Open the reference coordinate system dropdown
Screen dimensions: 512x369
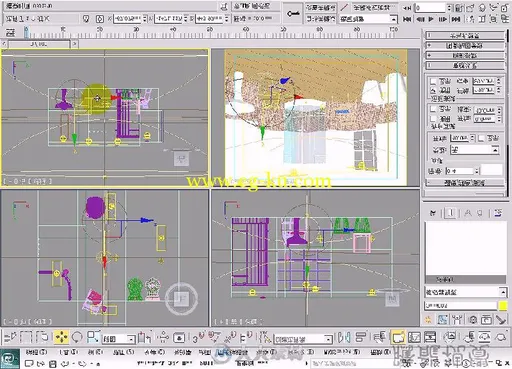118,339
